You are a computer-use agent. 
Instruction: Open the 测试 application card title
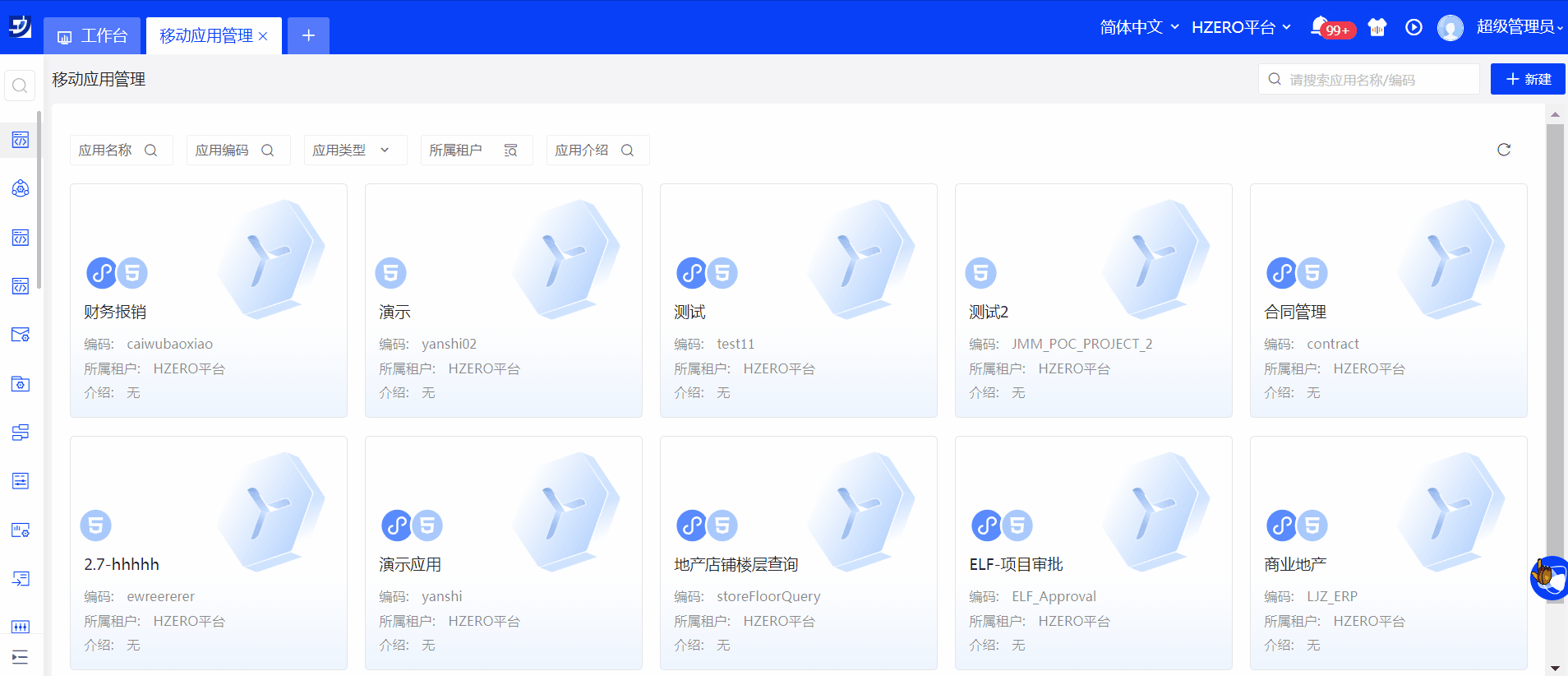click(x=689, y=313)
